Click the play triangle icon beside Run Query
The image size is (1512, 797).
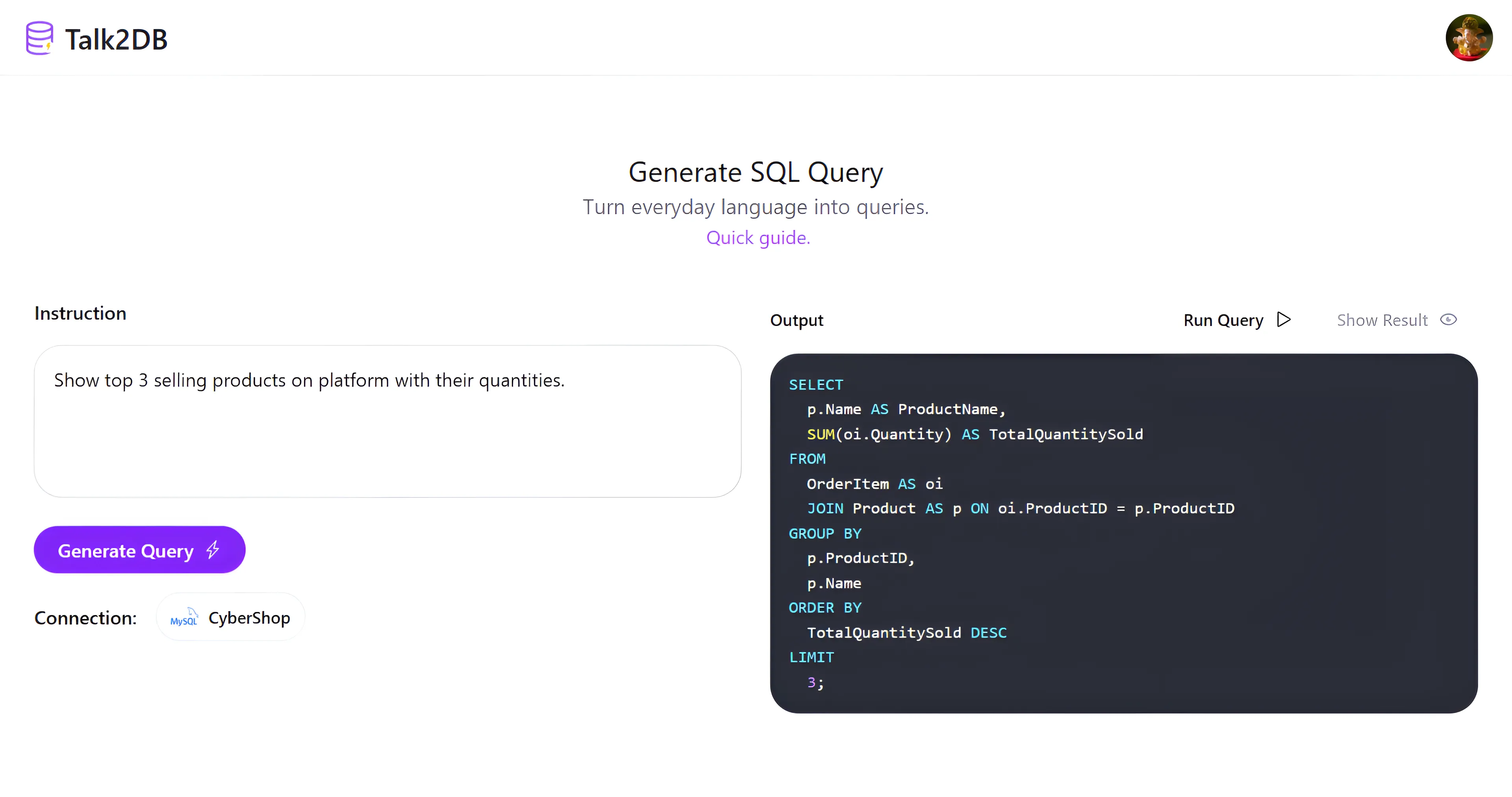click(1284, 320)
